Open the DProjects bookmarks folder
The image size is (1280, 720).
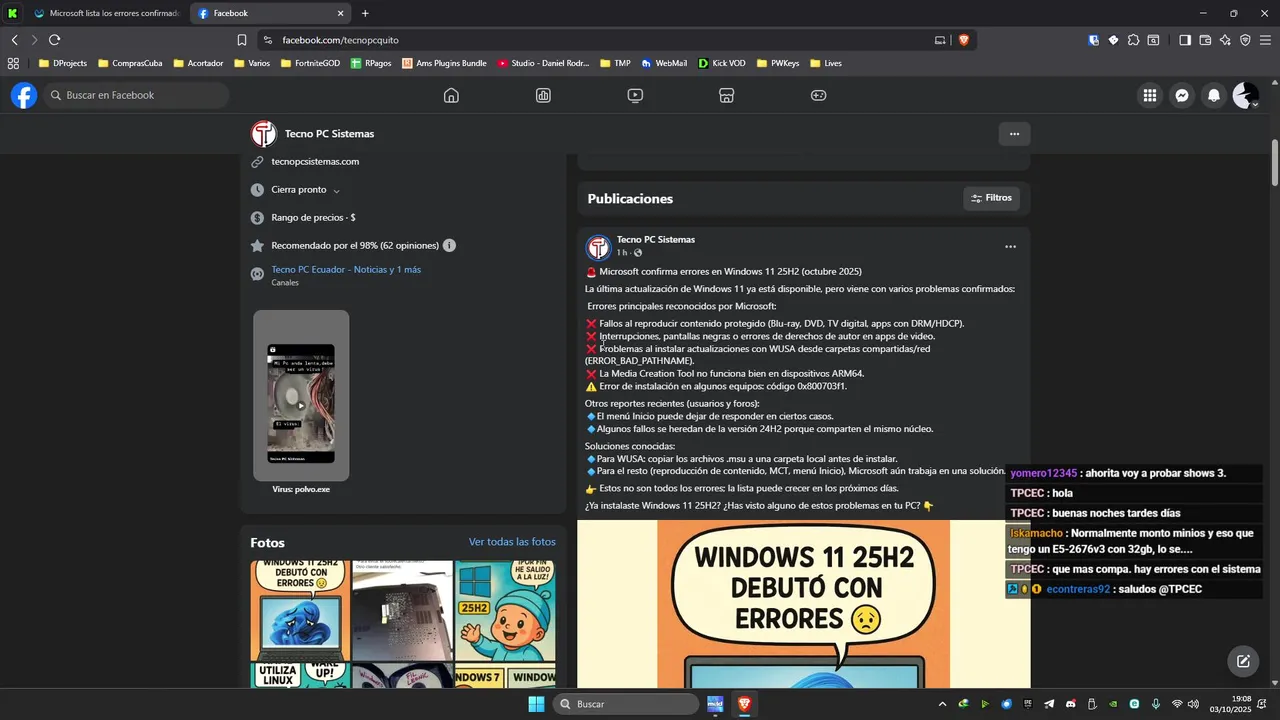point(63,63)
